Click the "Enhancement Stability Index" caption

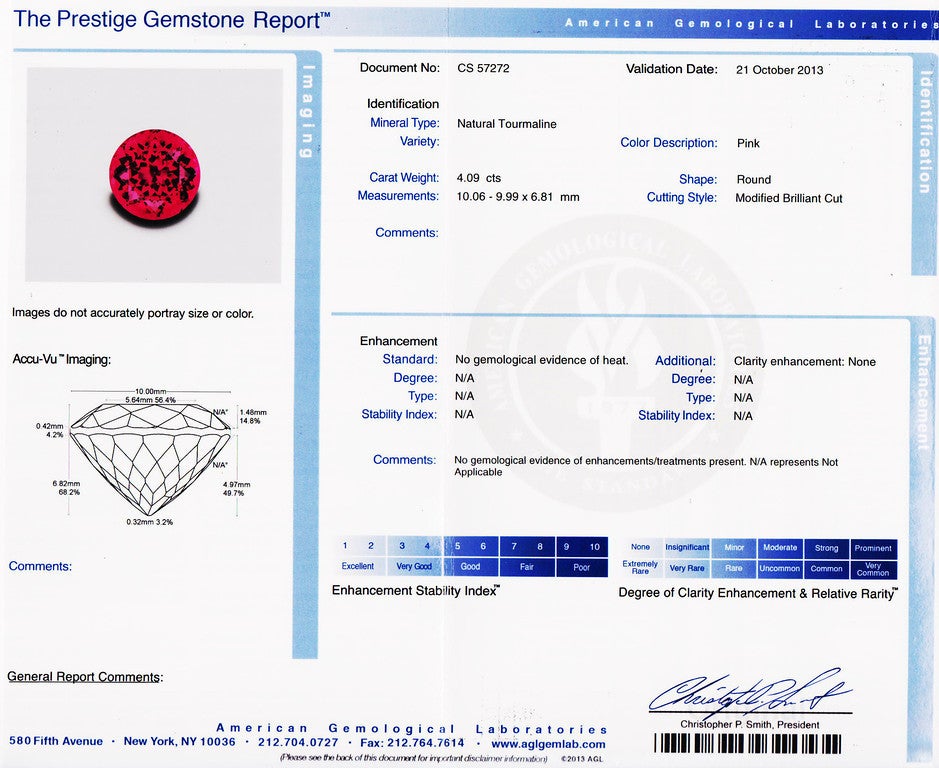pyautogui.click(x=416, y=591)
